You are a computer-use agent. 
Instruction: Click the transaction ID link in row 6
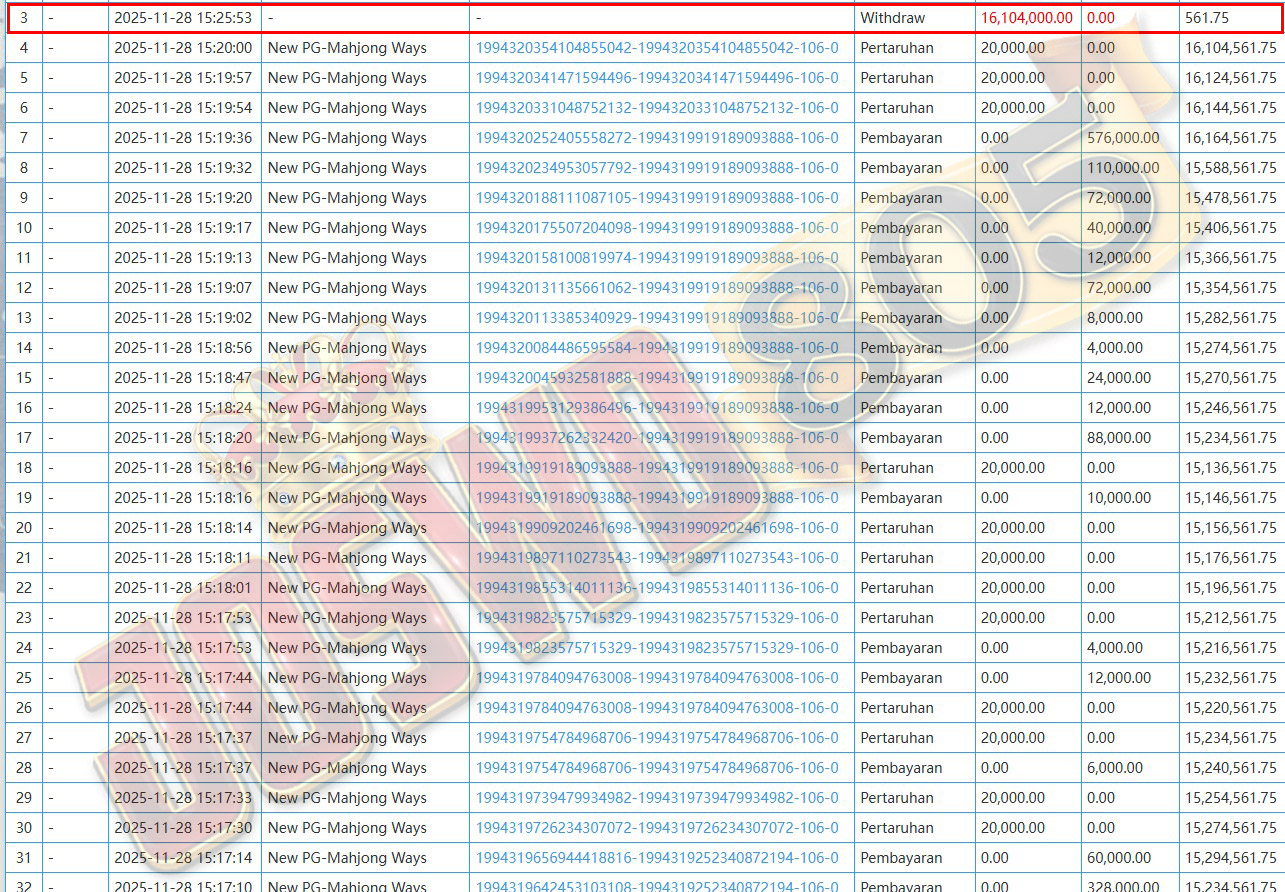point(657,108)
